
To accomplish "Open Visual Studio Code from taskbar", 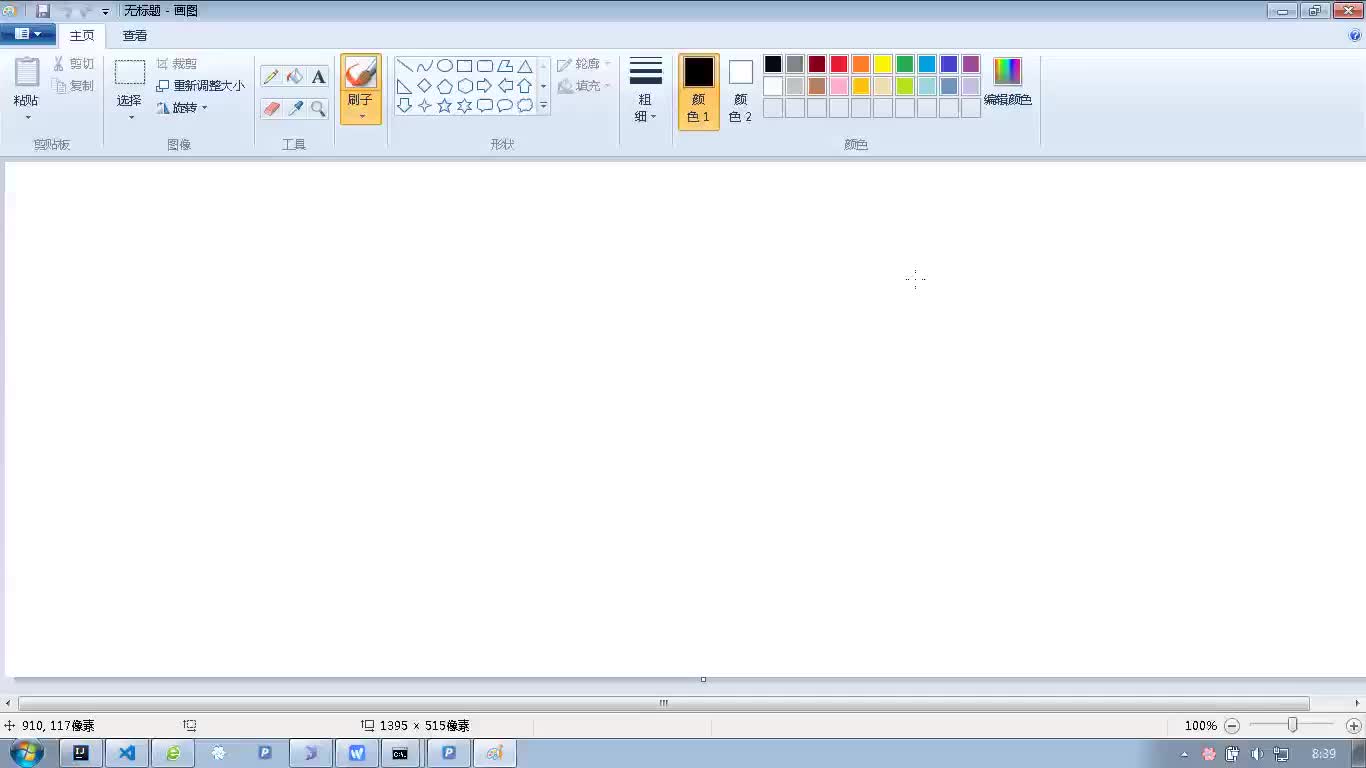I will pos(127,753).
